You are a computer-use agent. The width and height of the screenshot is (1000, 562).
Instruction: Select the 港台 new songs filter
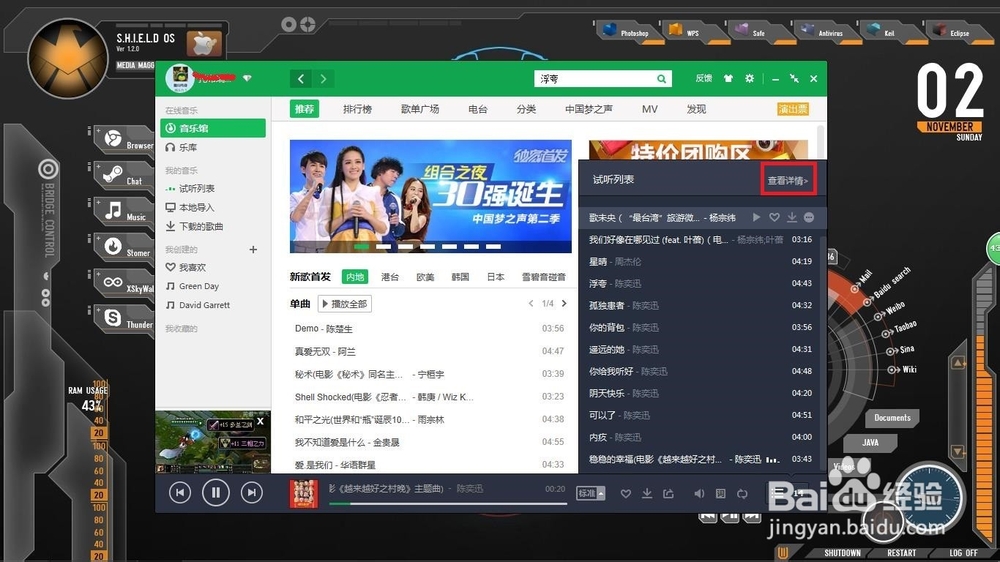pos(390,277)
